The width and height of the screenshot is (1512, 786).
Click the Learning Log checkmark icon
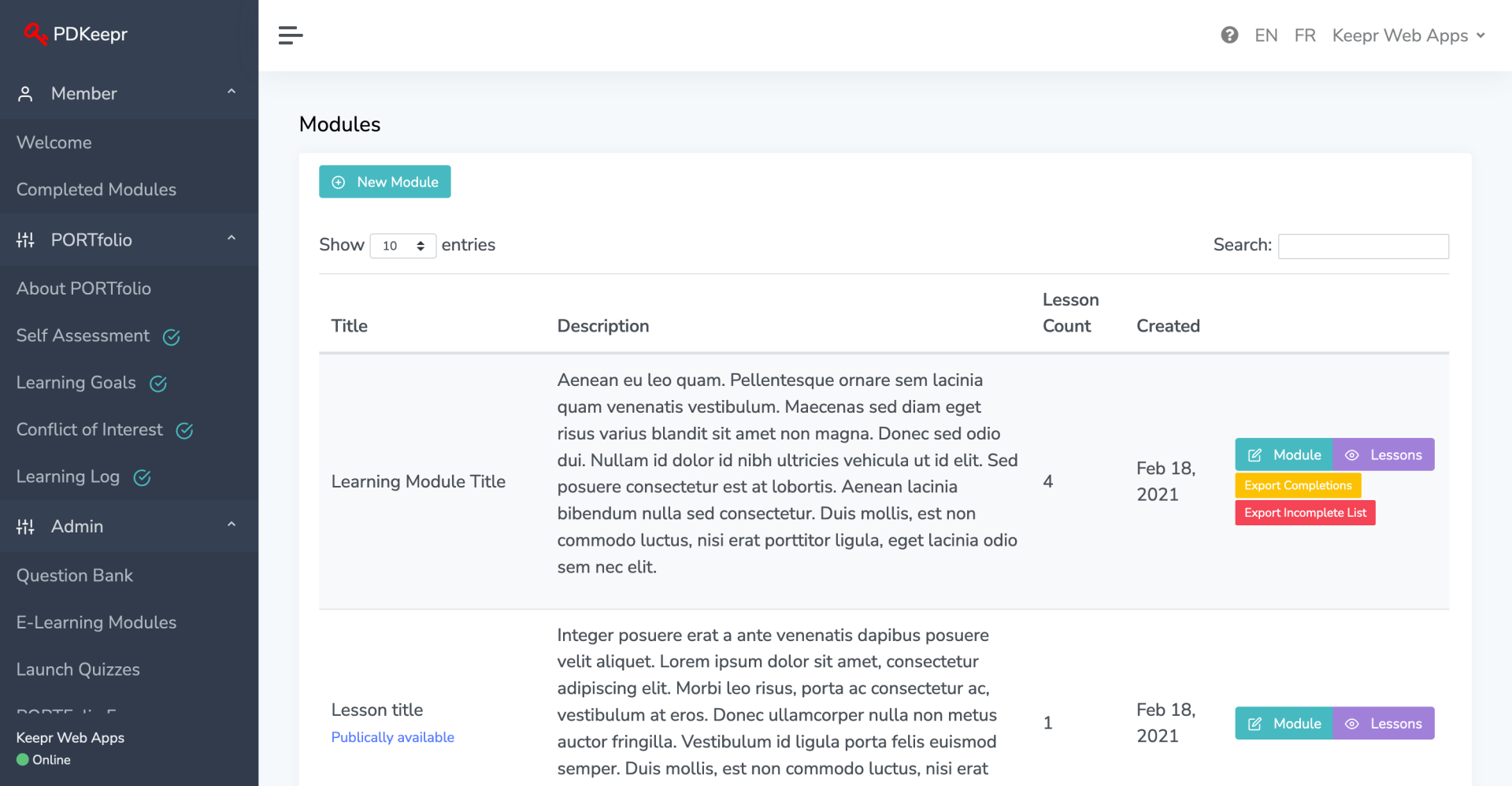[x=142, y=478]
